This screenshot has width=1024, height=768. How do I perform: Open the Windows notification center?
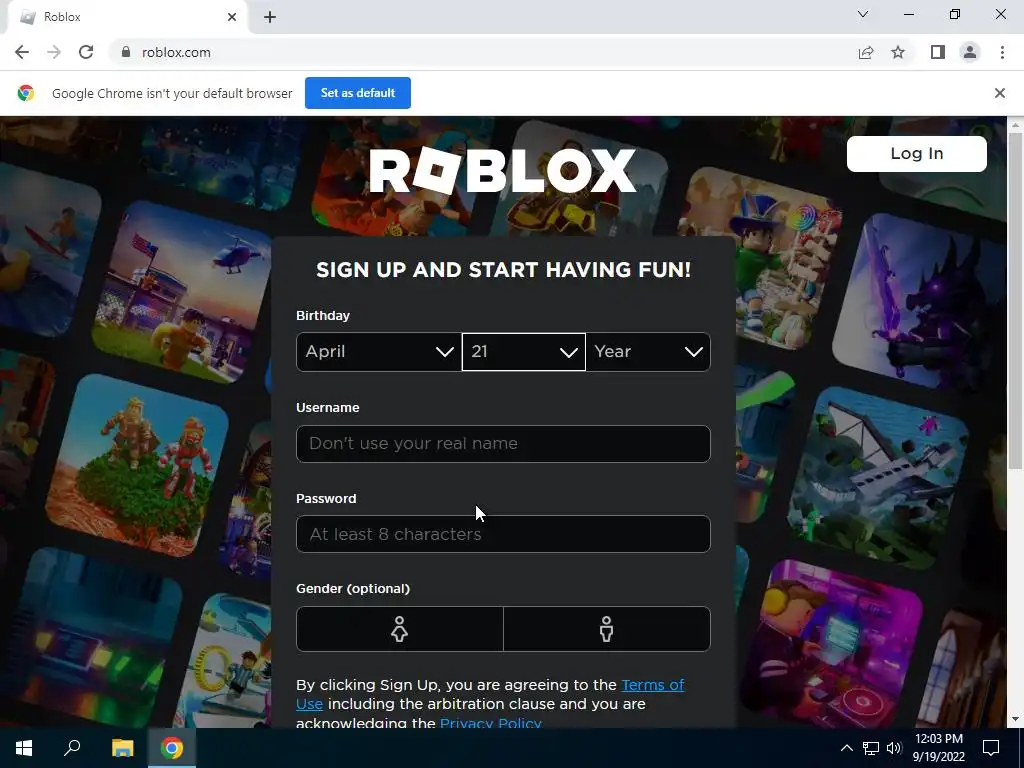click(x=991, y=748)
